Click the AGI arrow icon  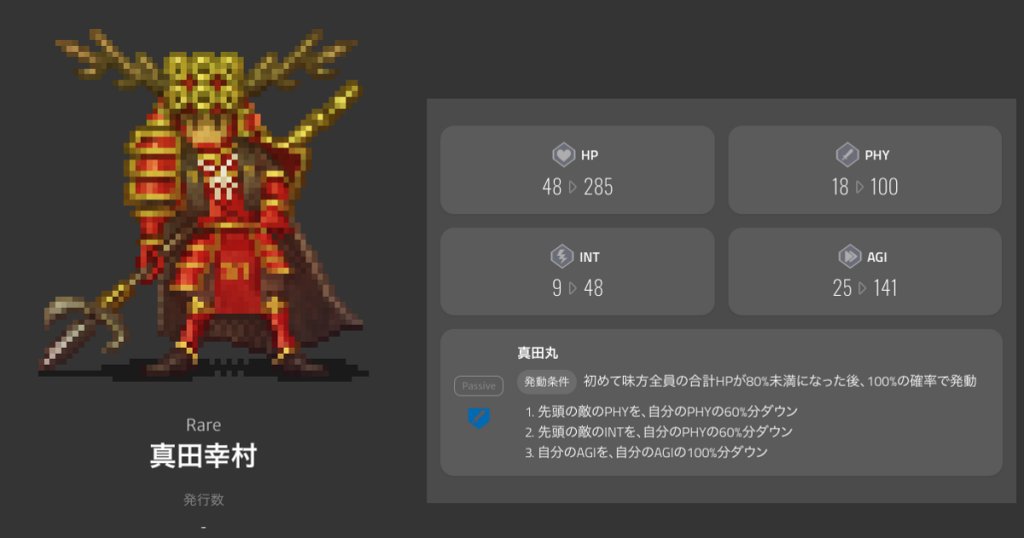click(850, 256)
